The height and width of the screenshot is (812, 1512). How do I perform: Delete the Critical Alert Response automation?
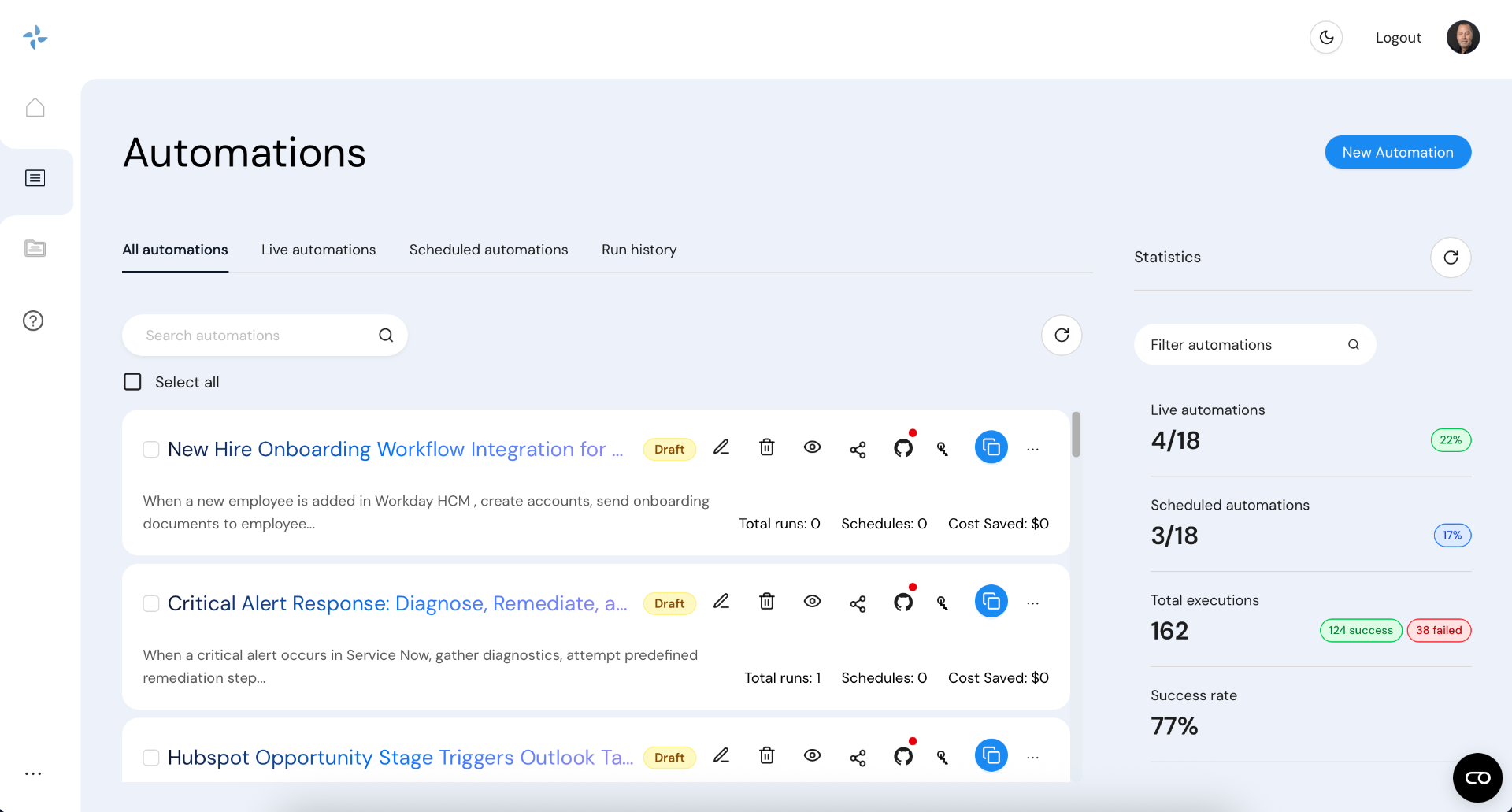coord(767,602)
